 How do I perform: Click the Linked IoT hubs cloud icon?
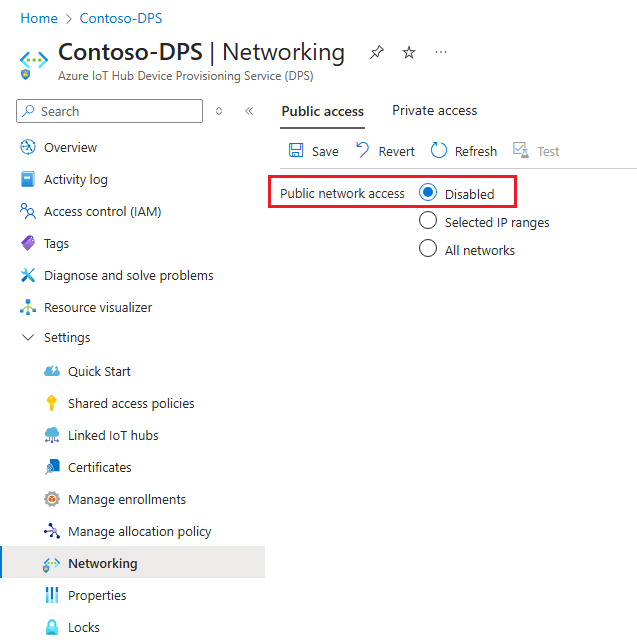[x=52, y=435]
